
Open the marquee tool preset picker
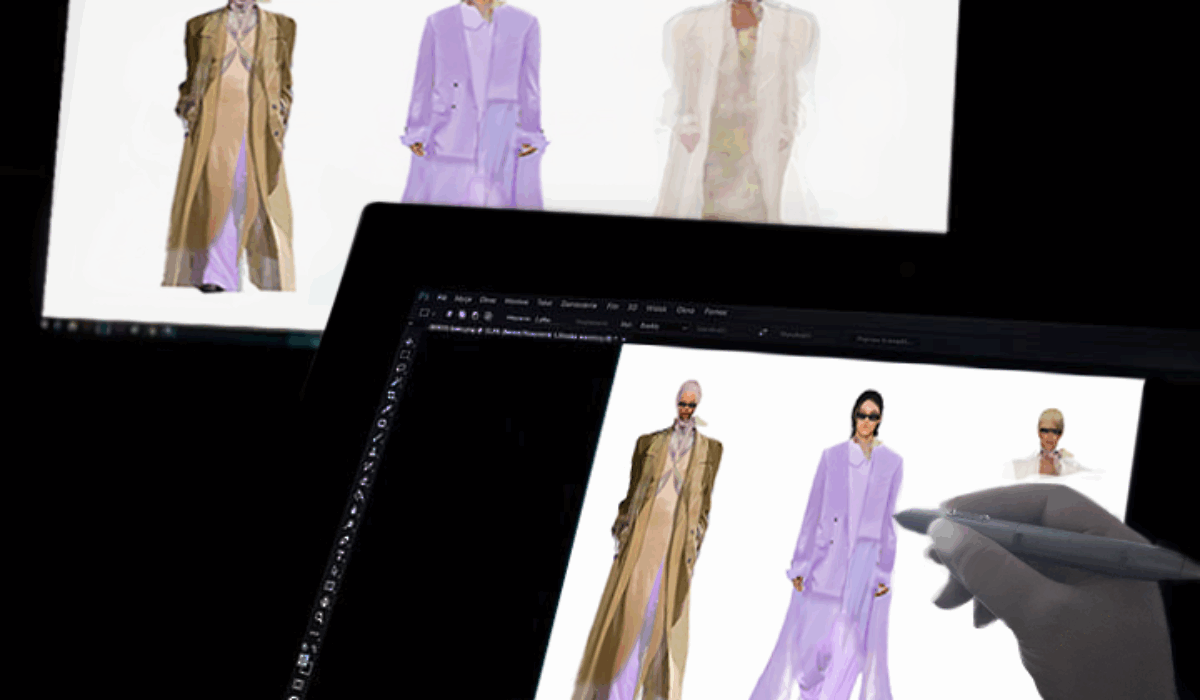[x=425, y=312]
